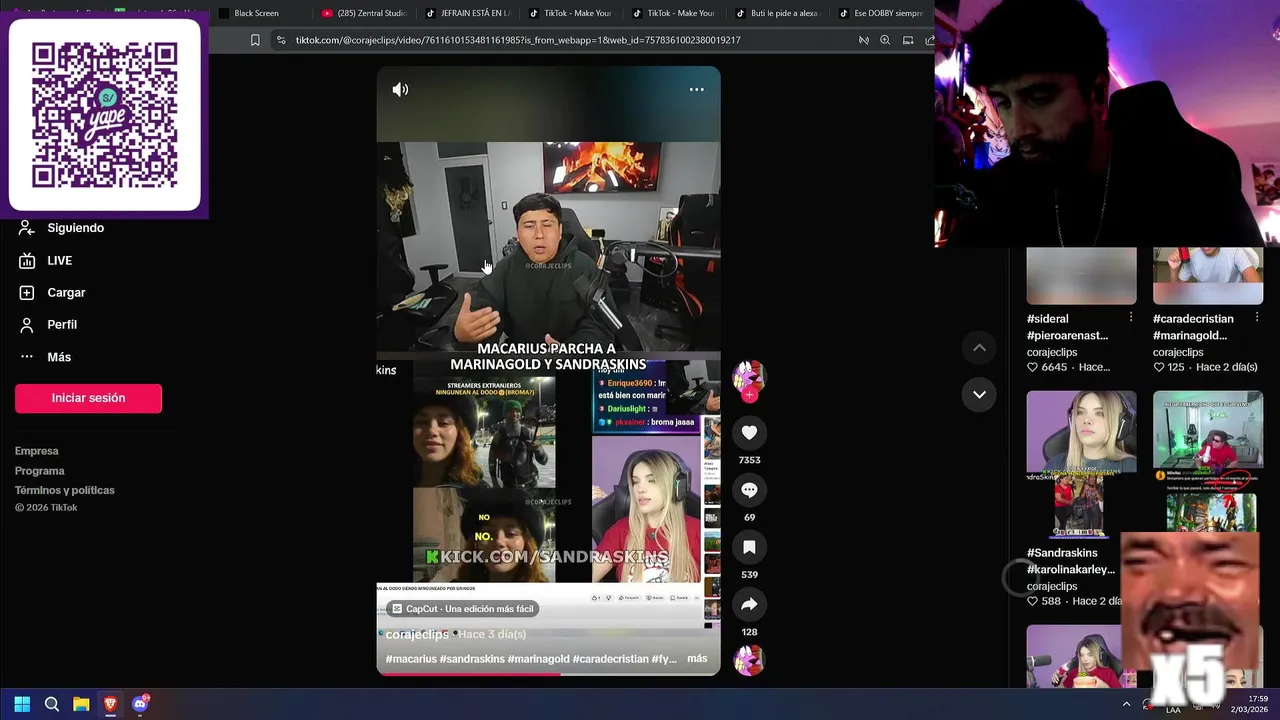The width and height of the screenshot is (1280, 720).
Task: Open Términos y políticas link
Action: [65, 490]
